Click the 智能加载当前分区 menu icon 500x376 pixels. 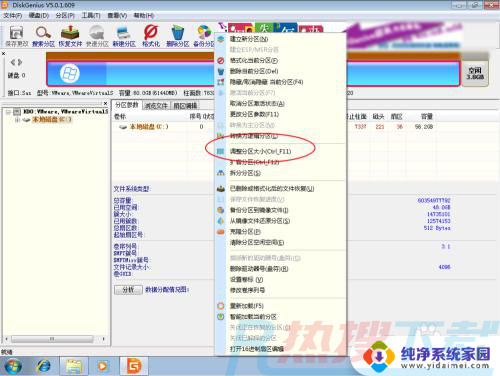tap(221, 316)
